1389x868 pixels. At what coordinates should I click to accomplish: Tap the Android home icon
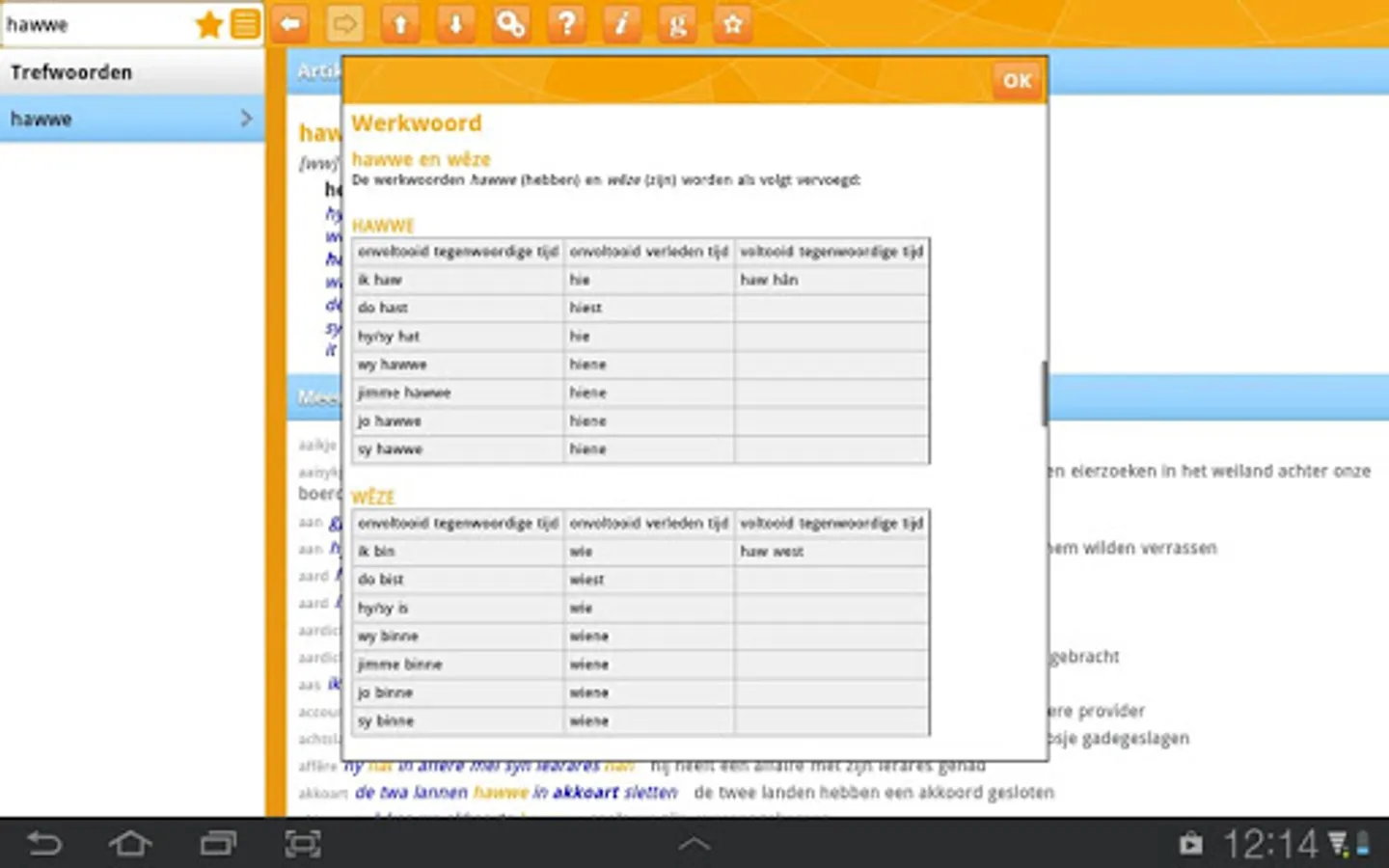pos(130,844)
